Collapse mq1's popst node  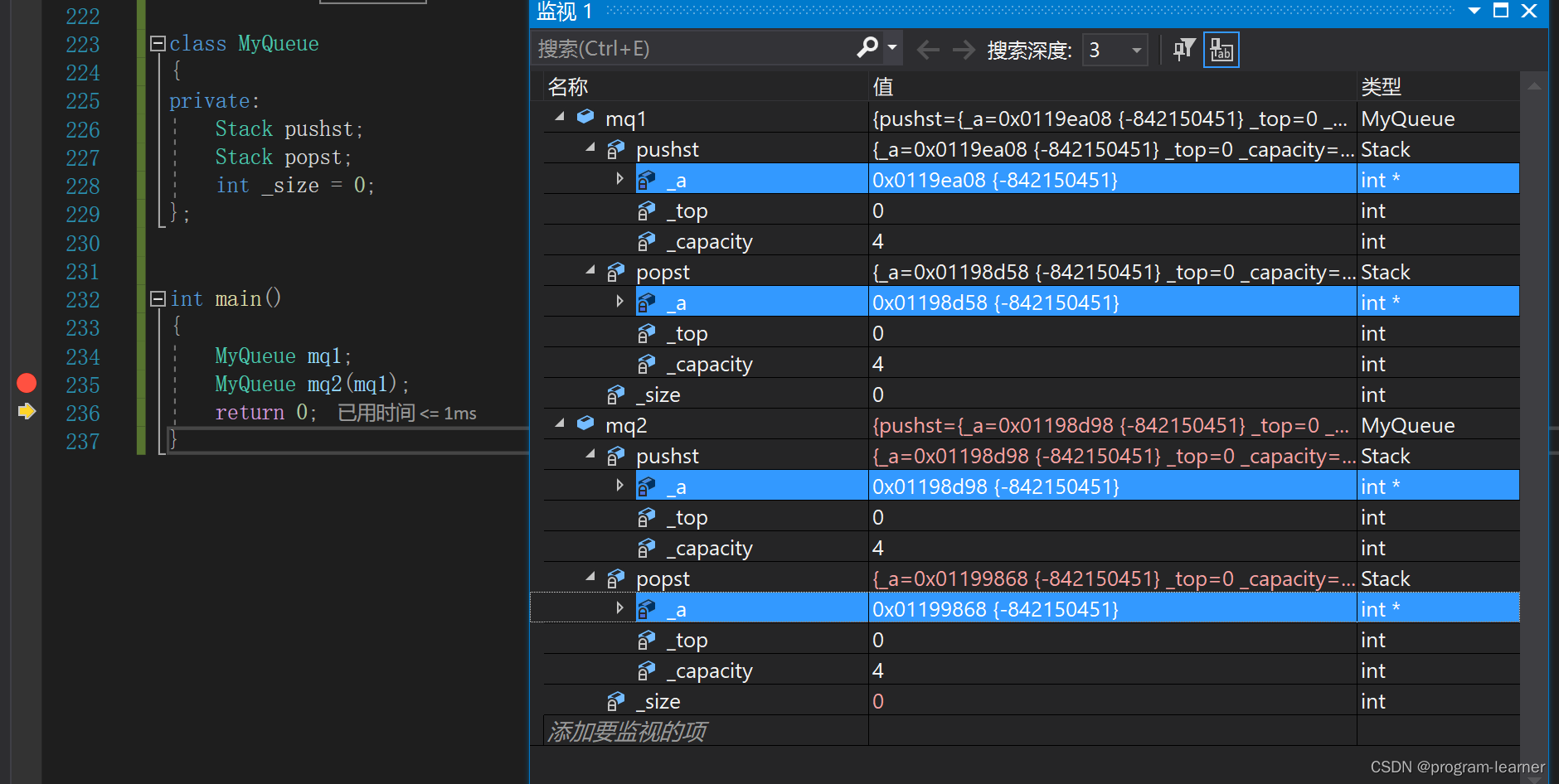(x=590, y=271)
